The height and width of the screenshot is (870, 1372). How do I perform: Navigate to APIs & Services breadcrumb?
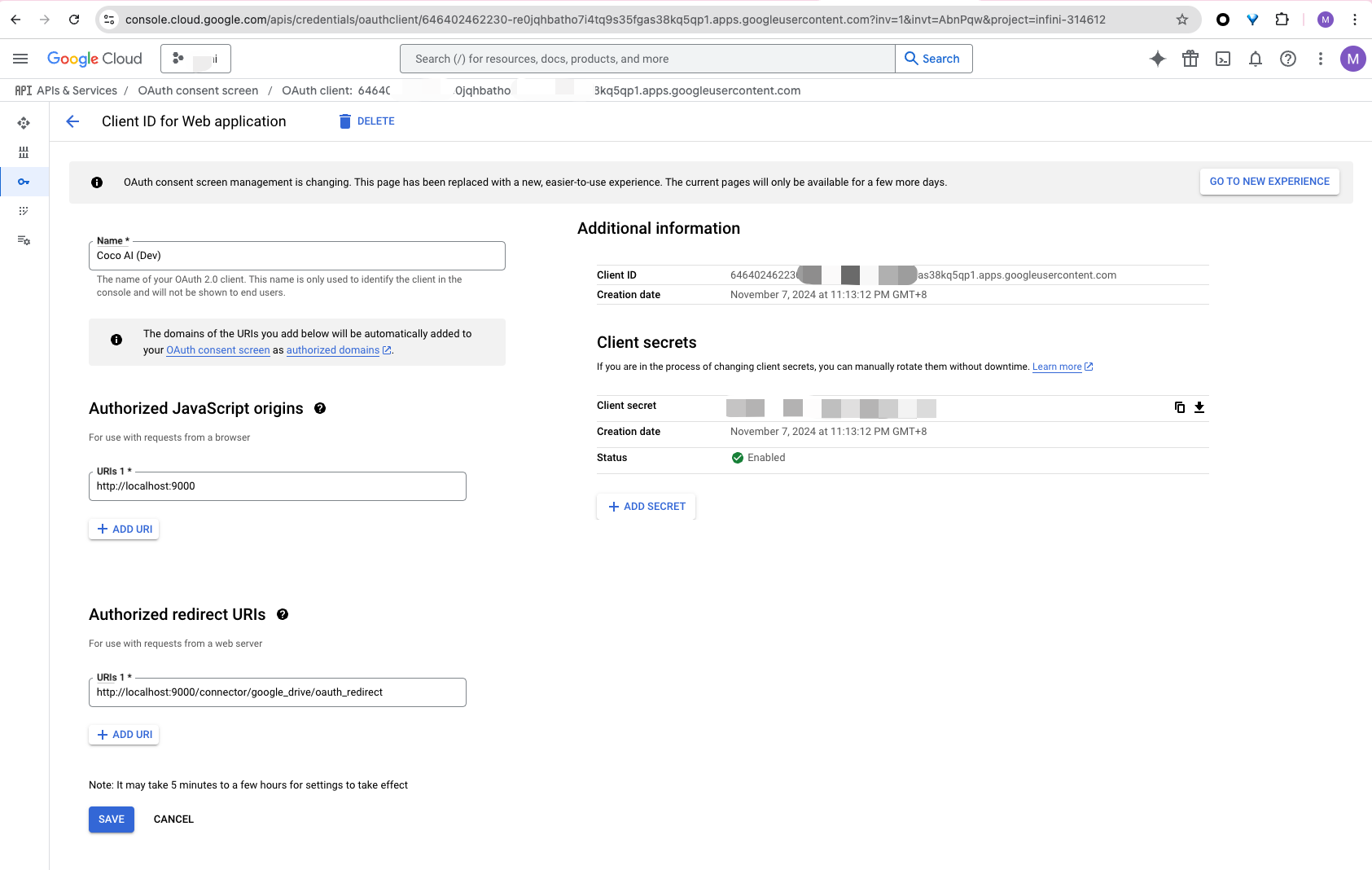click(77, 90)
